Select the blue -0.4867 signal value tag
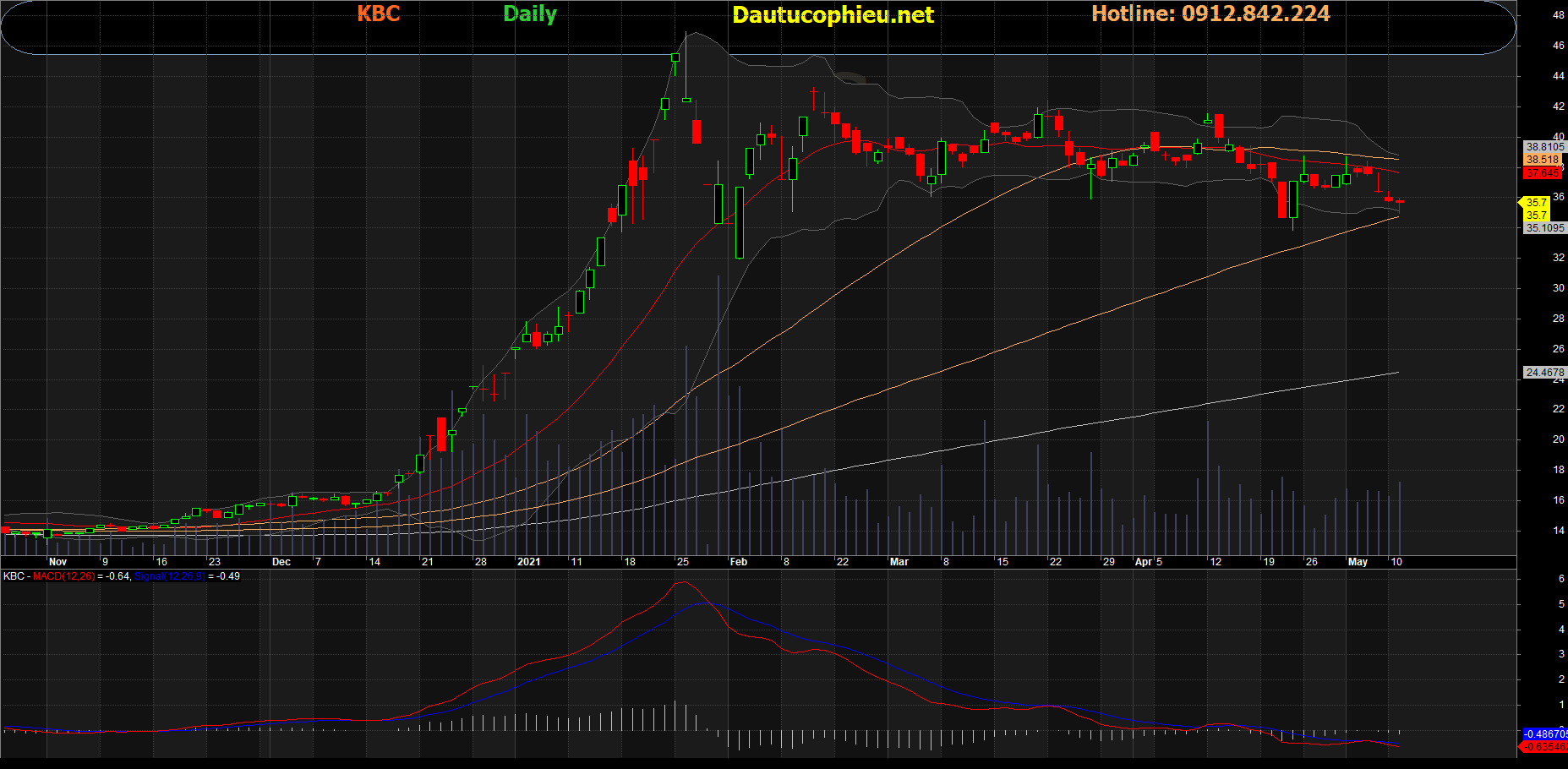Viewport: 1568px width, 769px height. tap(1543, 734)
